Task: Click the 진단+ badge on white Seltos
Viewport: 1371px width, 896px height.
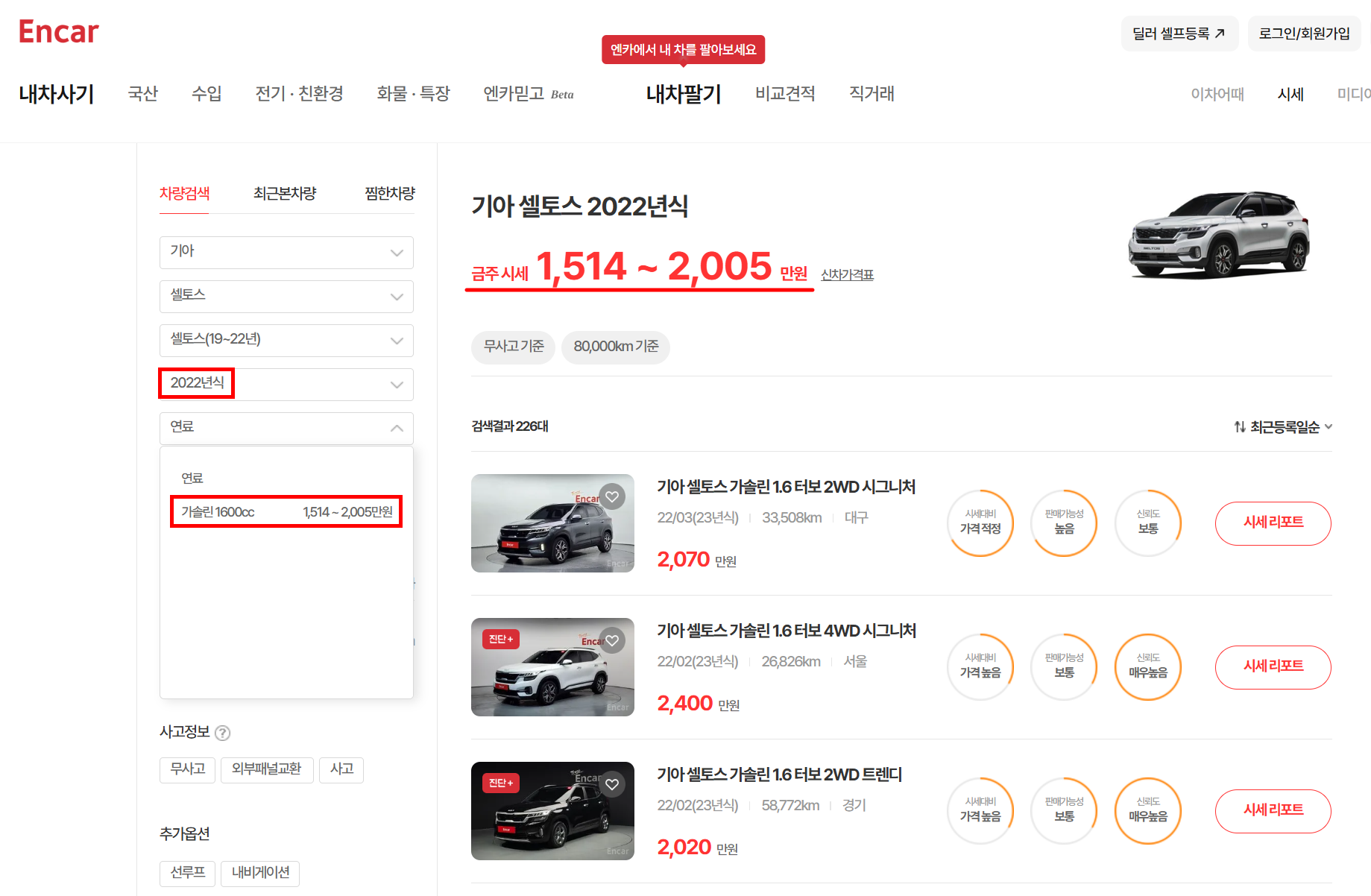Action: (501, 639)
